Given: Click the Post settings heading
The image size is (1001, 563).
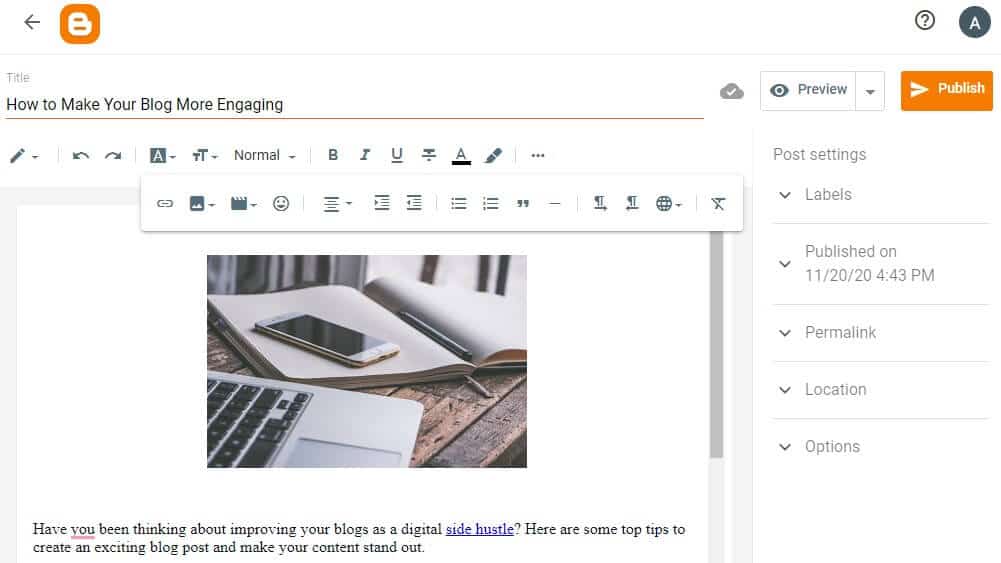Looking at the screenshot, I should (820, 154).
